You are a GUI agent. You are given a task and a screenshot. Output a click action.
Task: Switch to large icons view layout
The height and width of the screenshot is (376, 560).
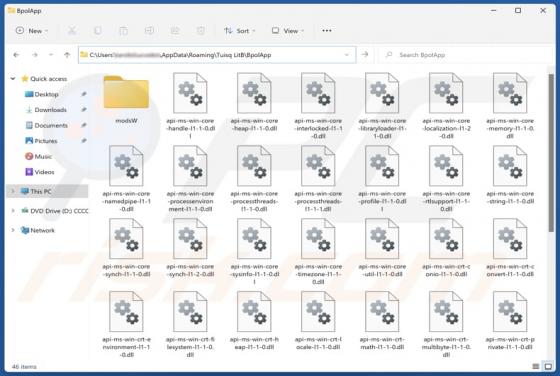[548, 366]
